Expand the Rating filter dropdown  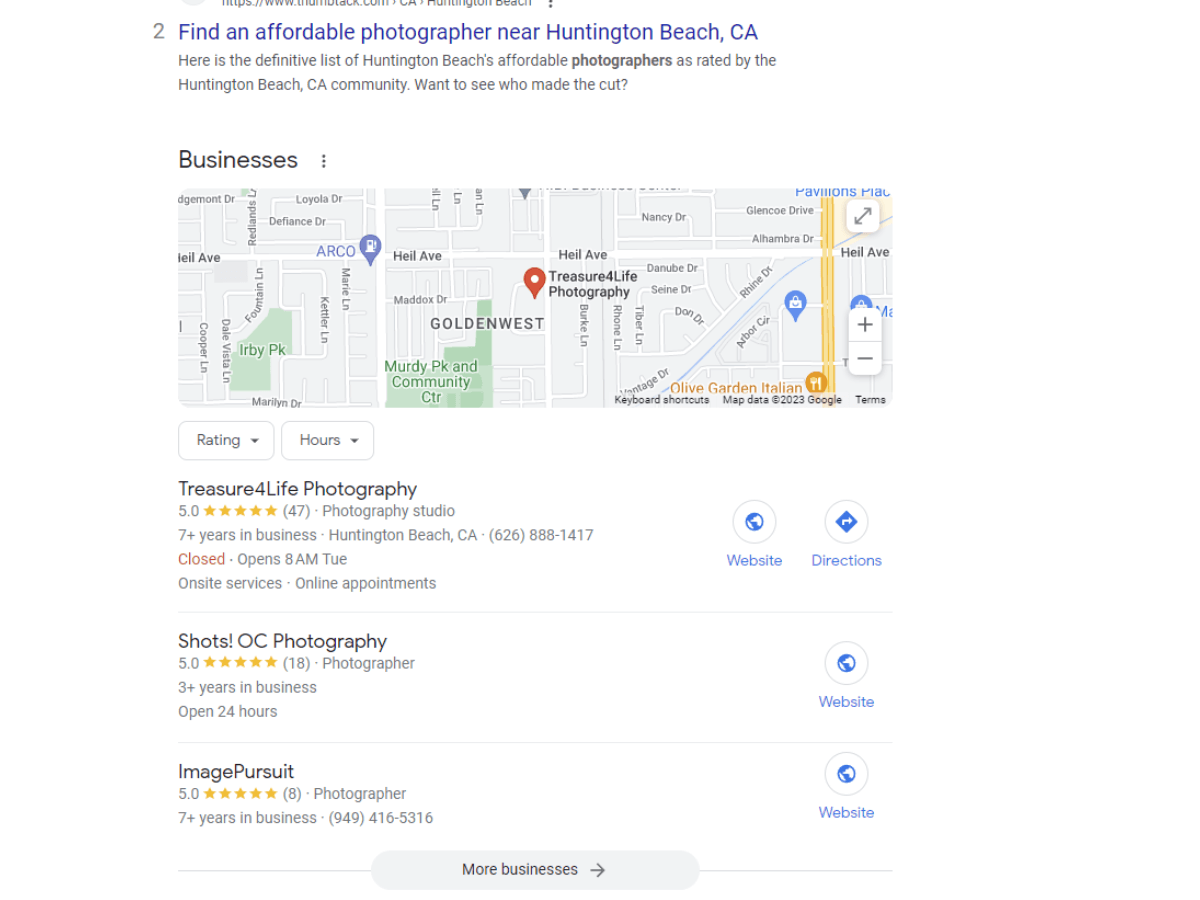pos(227,440)
